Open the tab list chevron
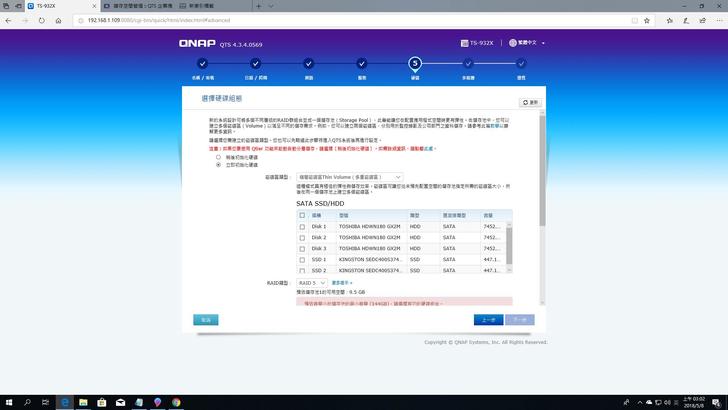Viewport: 728px width, 410px height. (271, 6)
